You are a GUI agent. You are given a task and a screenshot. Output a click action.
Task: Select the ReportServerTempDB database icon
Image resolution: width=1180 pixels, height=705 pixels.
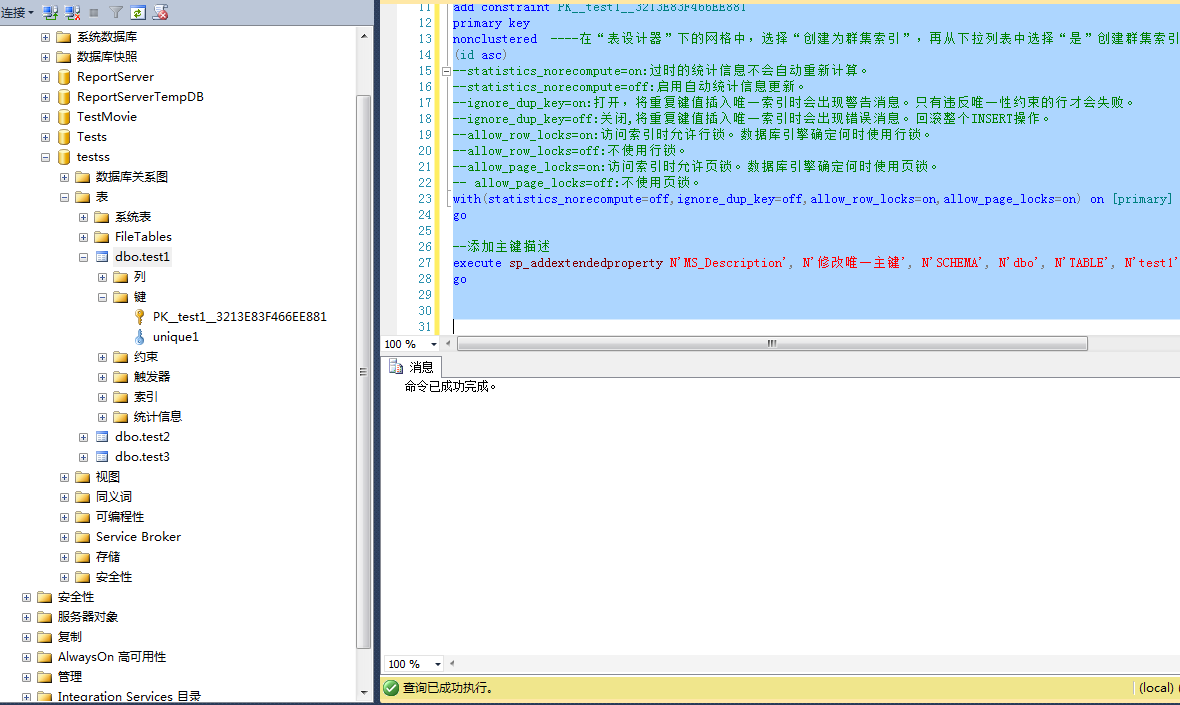64,96
